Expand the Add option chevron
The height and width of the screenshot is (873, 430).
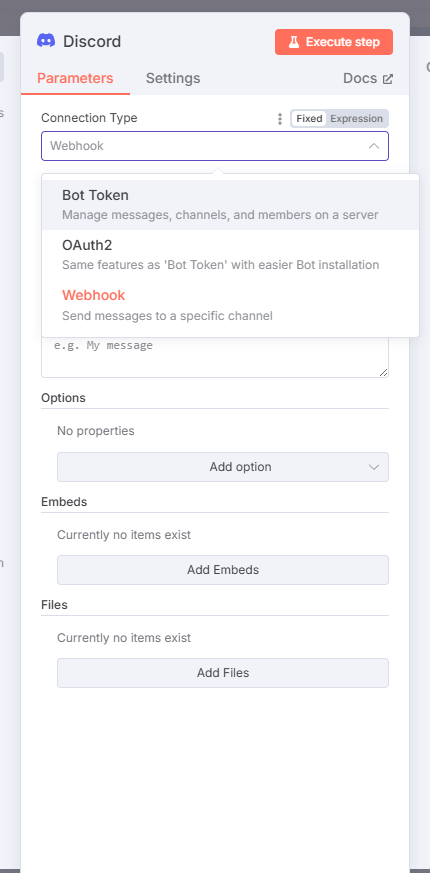pos(374,467)
